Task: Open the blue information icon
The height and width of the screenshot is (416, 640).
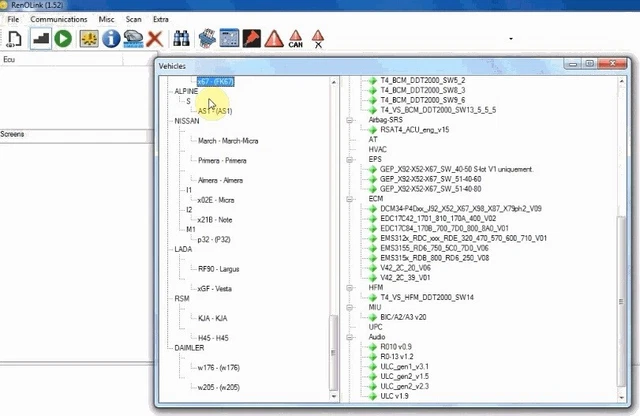Action: [x=111, y=39]
